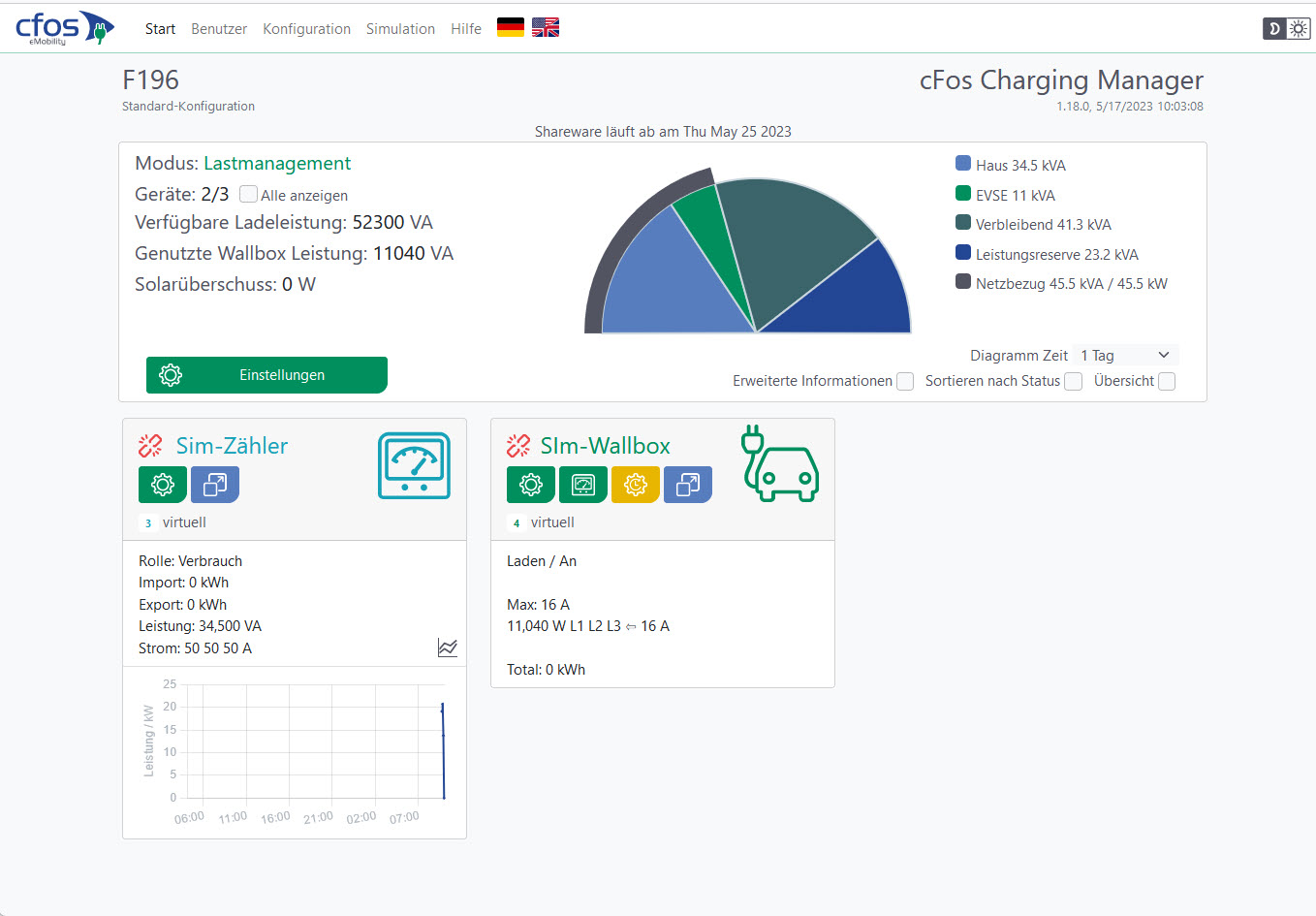Click the Einstellungen button label
The image size is (1316, 916).
tap(282, 375)
